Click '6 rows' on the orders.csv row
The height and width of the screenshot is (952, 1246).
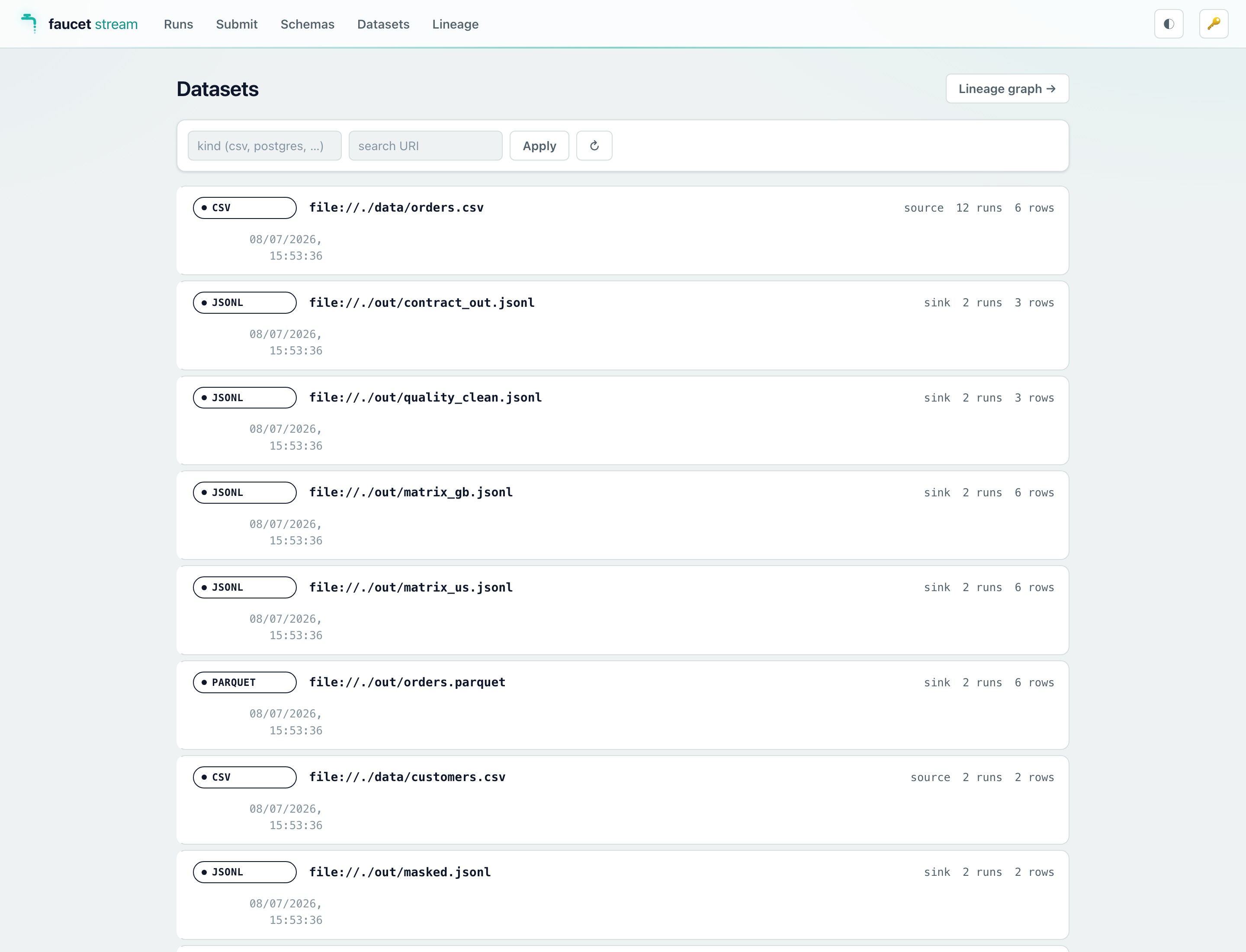(1034, 208)
